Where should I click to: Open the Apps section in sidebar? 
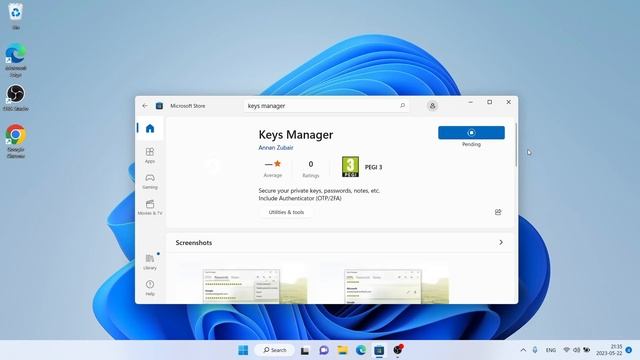point(150,155)
